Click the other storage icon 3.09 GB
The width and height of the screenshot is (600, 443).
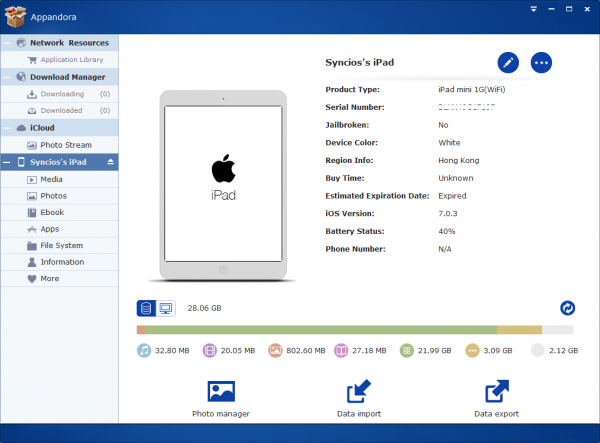[x=472, y=350]
